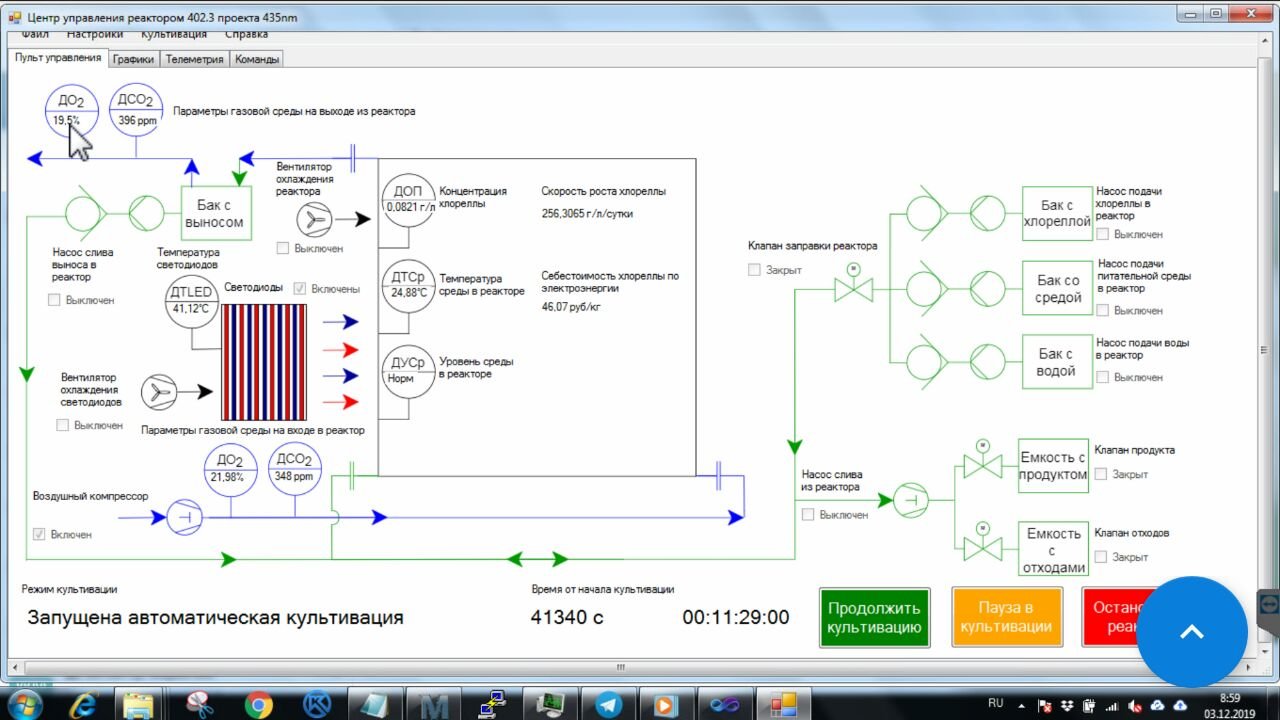Click the Продолжить культивацию green button

874,617
